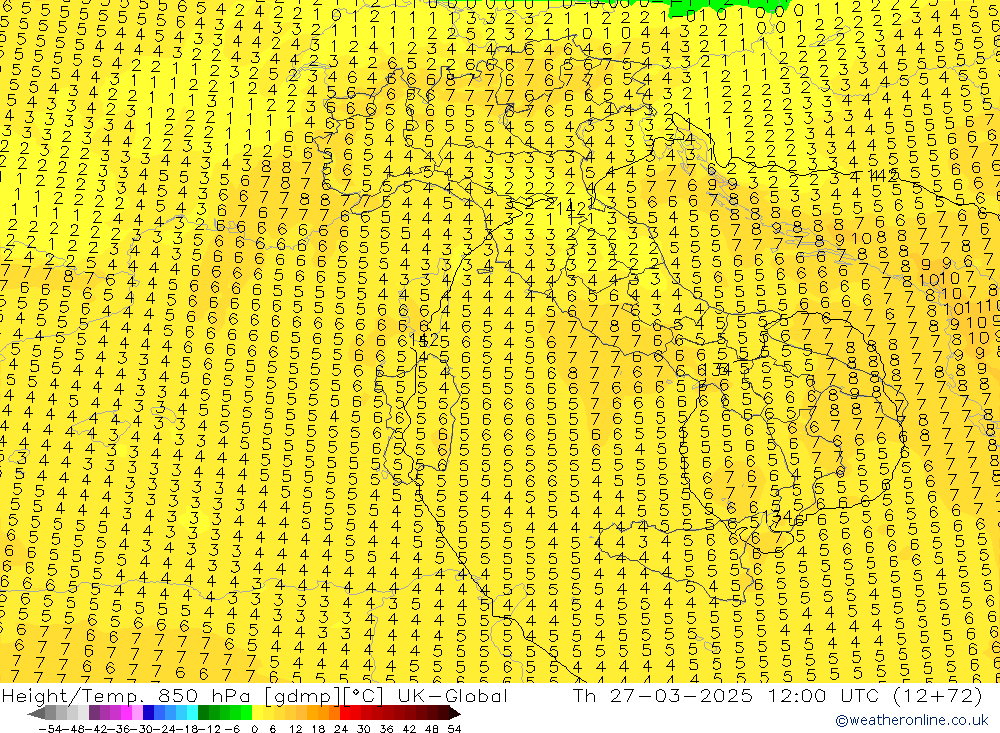Select the dark blue legend swatch above -30
1000x733 pixels.
coord(148,713)
